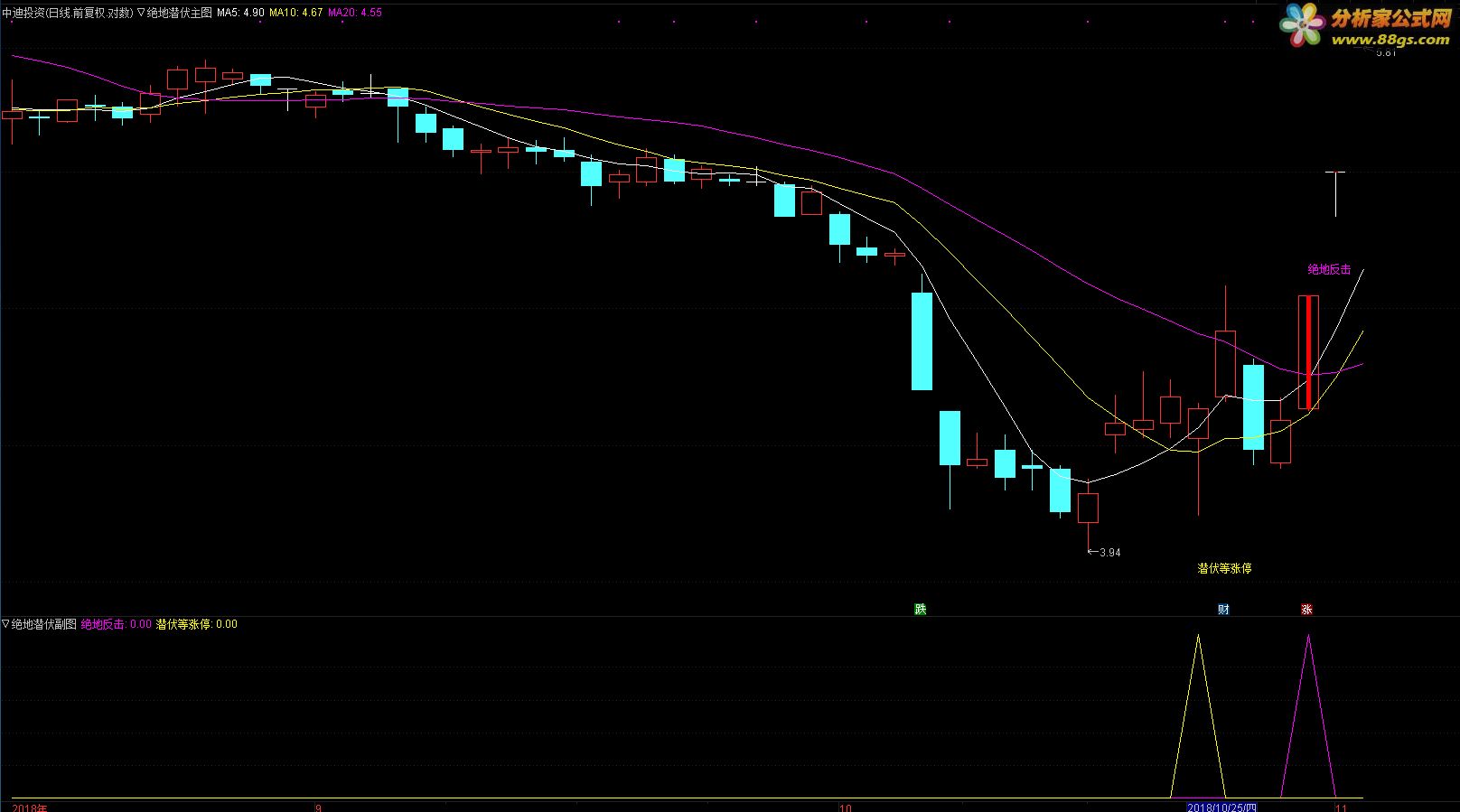1460x812 pixels.
Task: Click the red 涨 event icon
Action: point(1306,609)
